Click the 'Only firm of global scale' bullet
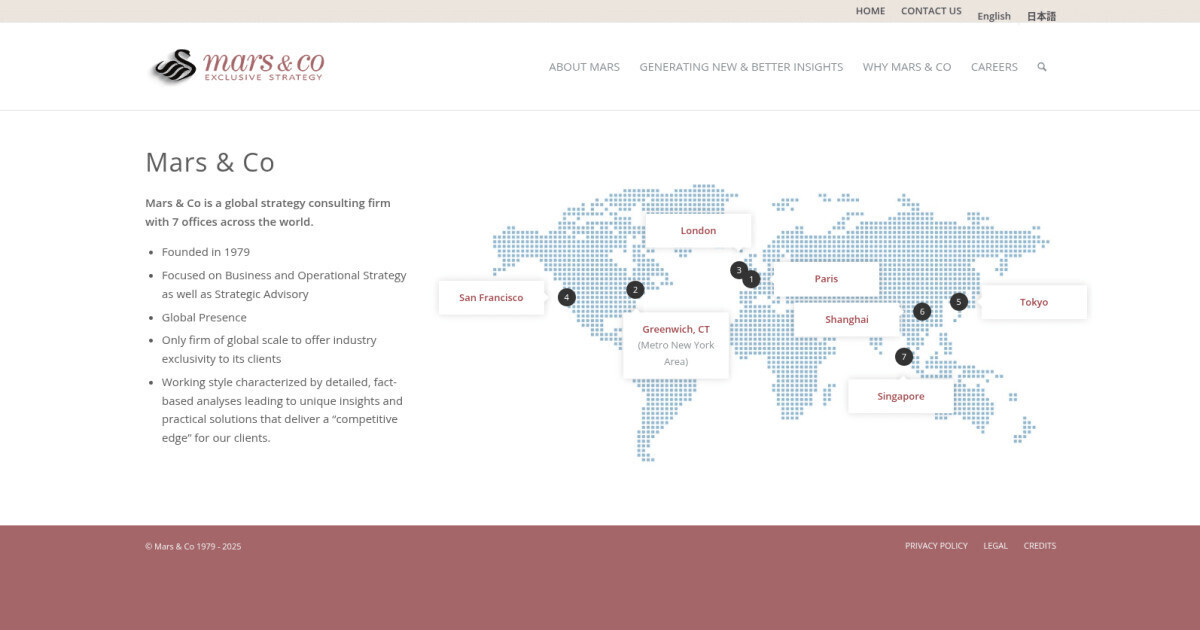Screen dimensions: 1200x630 tap(270, 349)
